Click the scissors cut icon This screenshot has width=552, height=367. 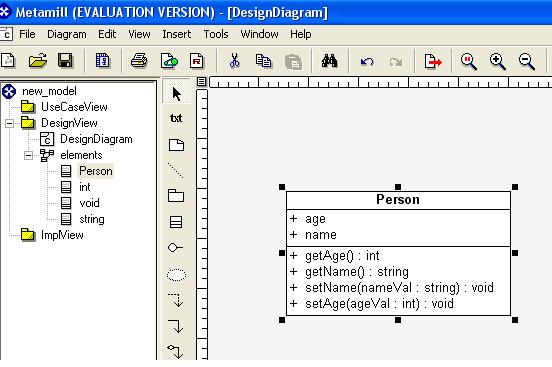click(x=234, y=61)
